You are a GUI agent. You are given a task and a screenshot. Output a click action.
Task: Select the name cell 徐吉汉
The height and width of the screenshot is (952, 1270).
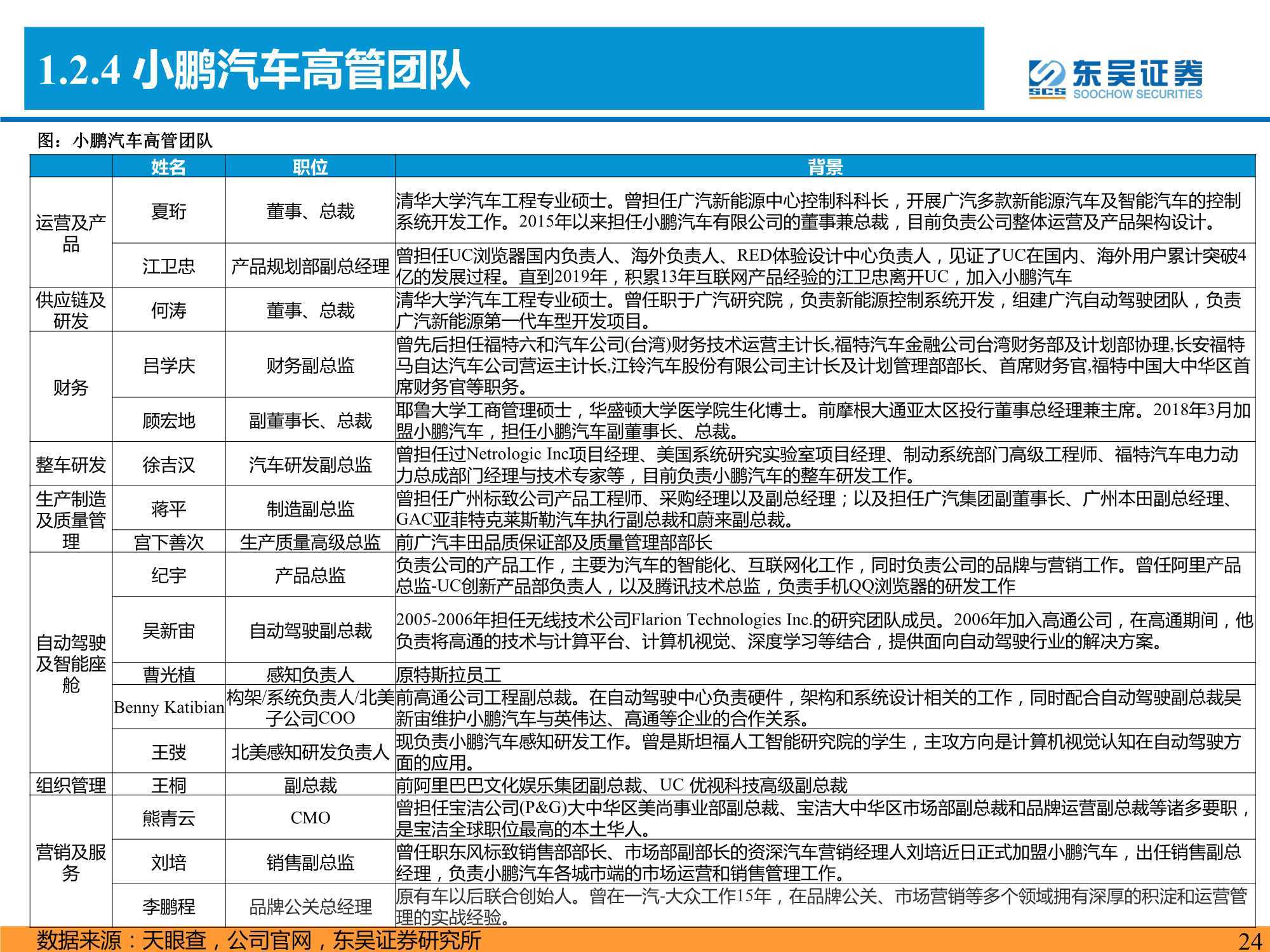tap(168, 465)
